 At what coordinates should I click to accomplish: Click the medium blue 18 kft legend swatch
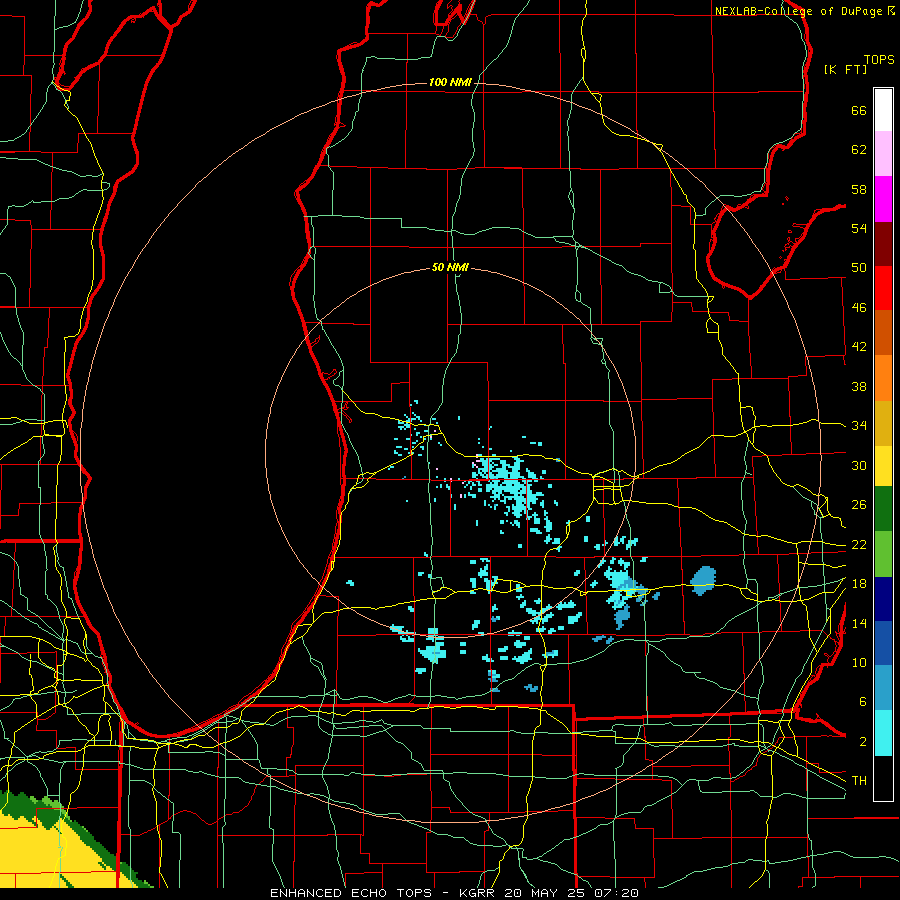[x=883, y=643]
